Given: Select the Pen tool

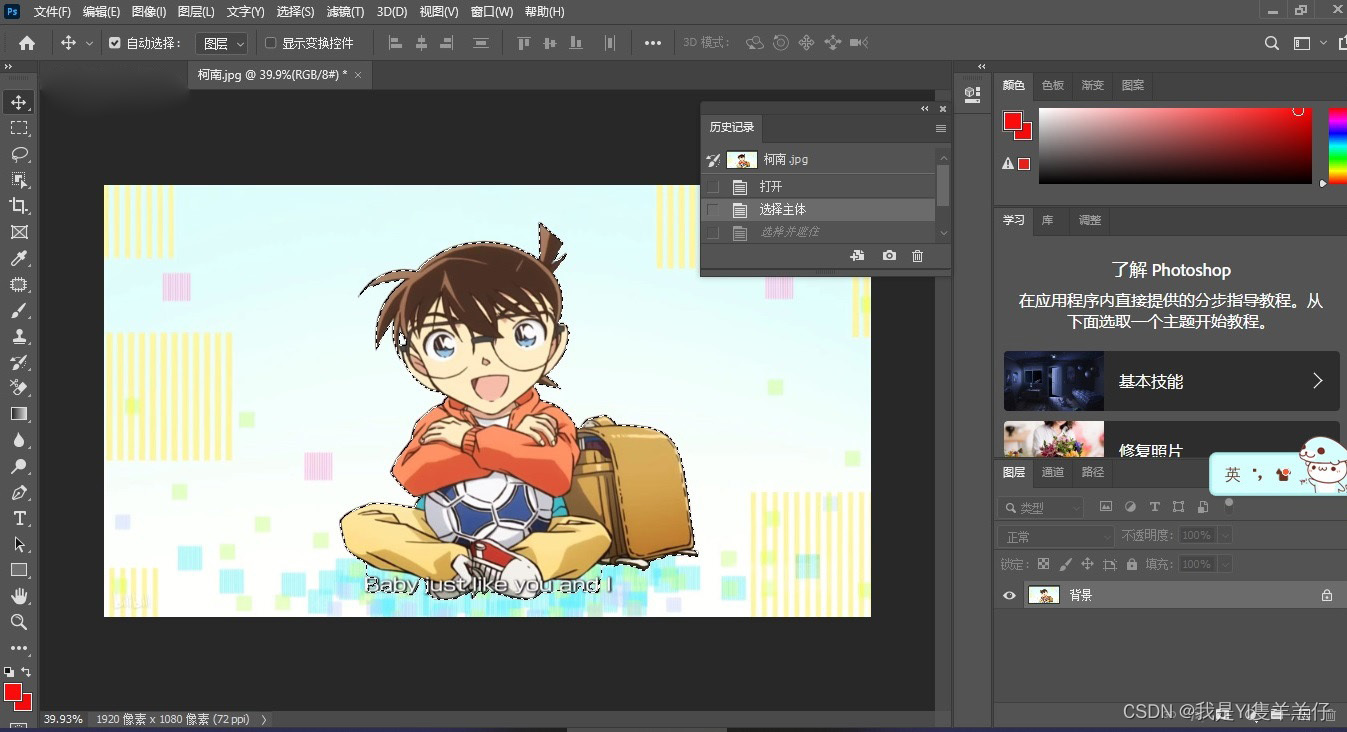Looking at the screenshot, I should [x=19, y=492].
